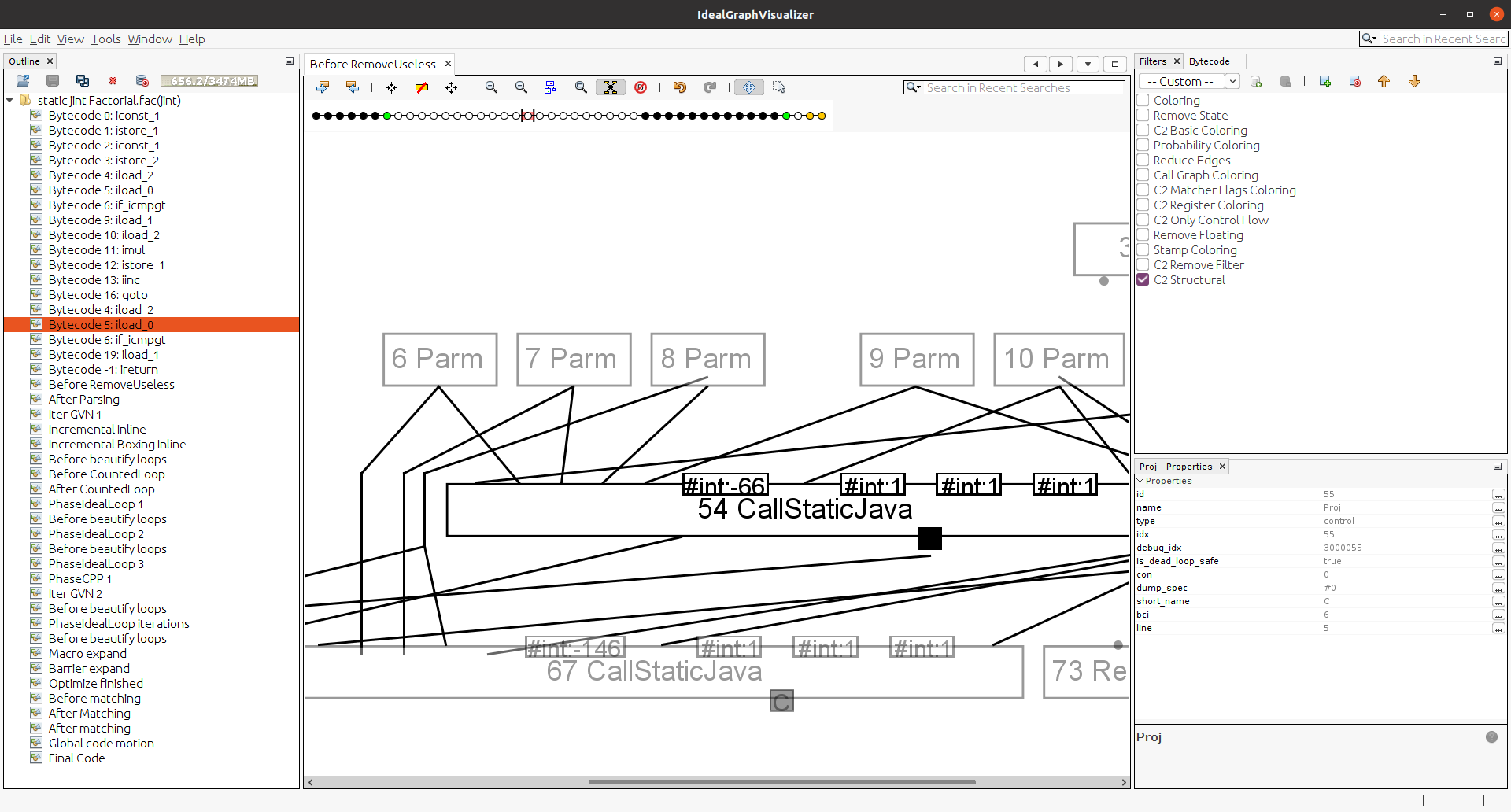The image size is (1511, 812).
Task: Open the Custom filter profile dropdown
Action: coord(1232,82)
